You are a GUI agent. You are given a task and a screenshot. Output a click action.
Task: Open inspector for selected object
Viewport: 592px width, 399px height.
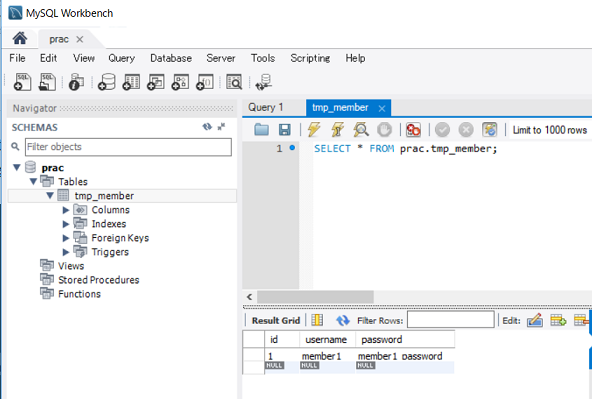pyautogui.click(x=76, y=82)
